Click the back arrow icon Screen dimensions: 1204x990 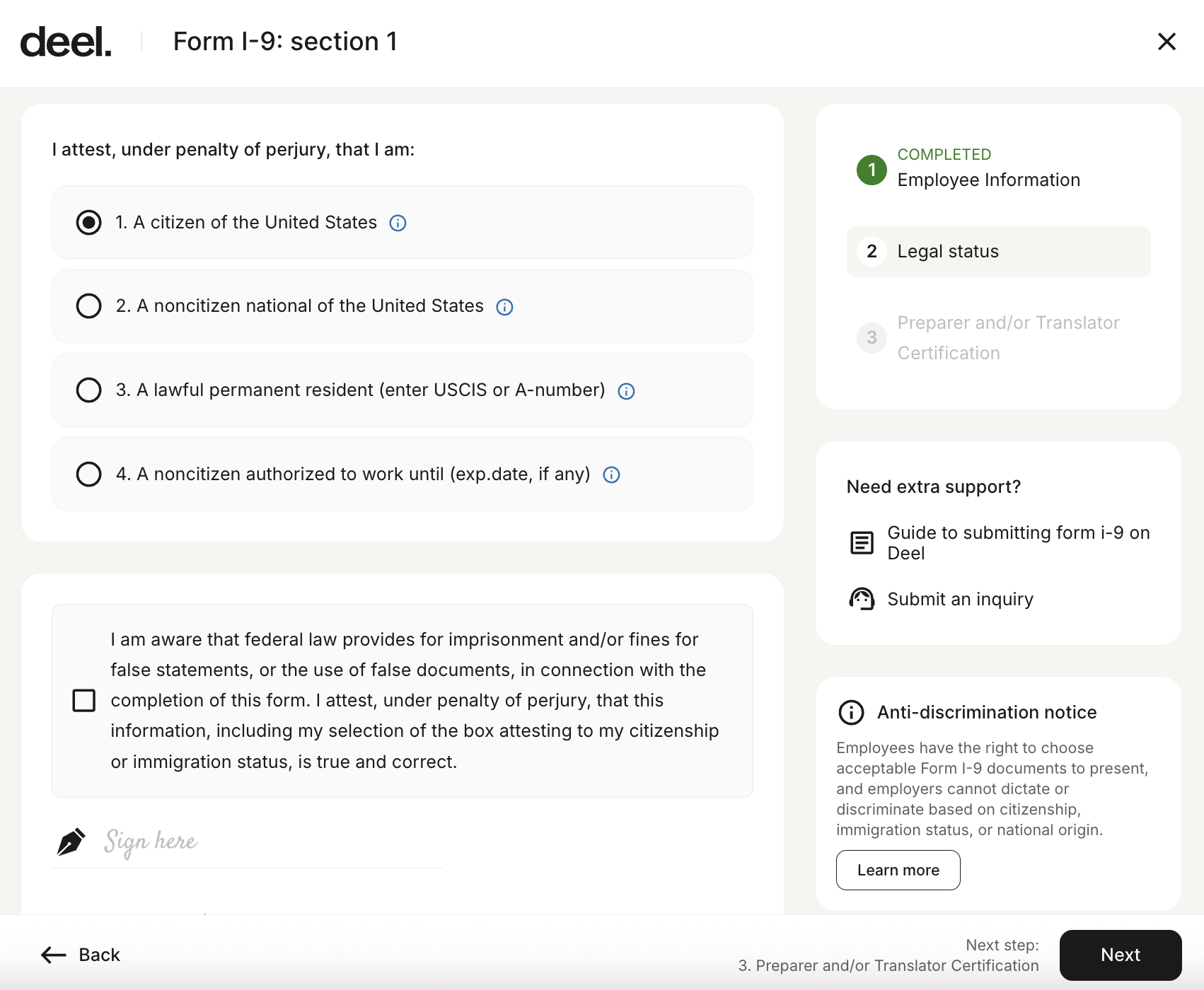(54, 955)
